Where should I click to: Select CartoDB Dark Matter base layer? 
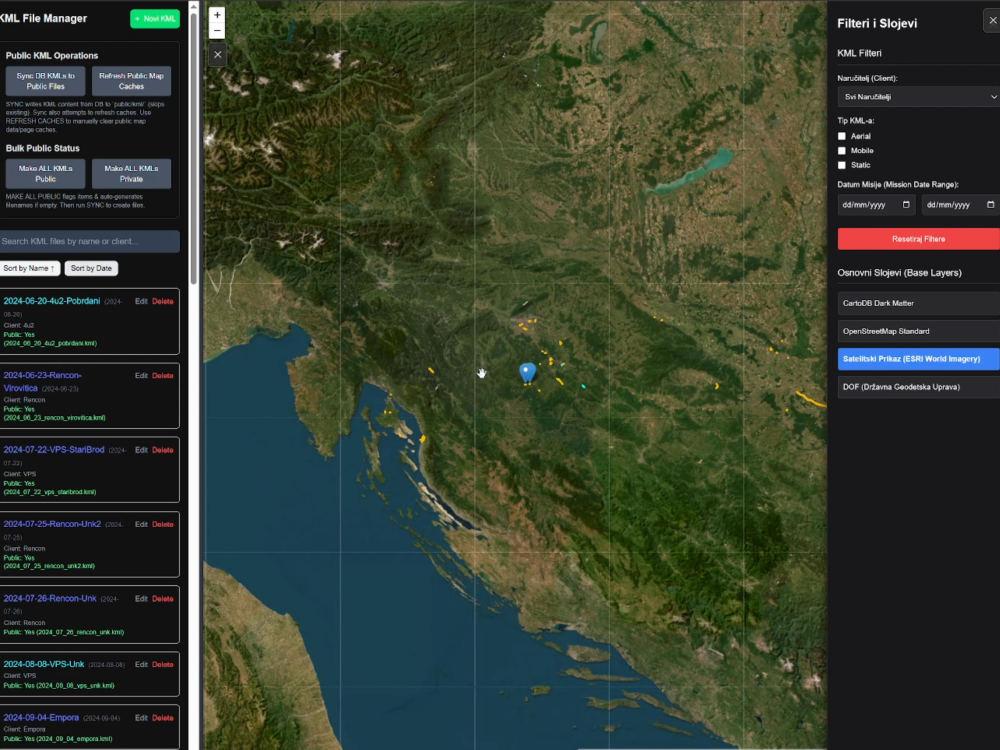(918, 303)
